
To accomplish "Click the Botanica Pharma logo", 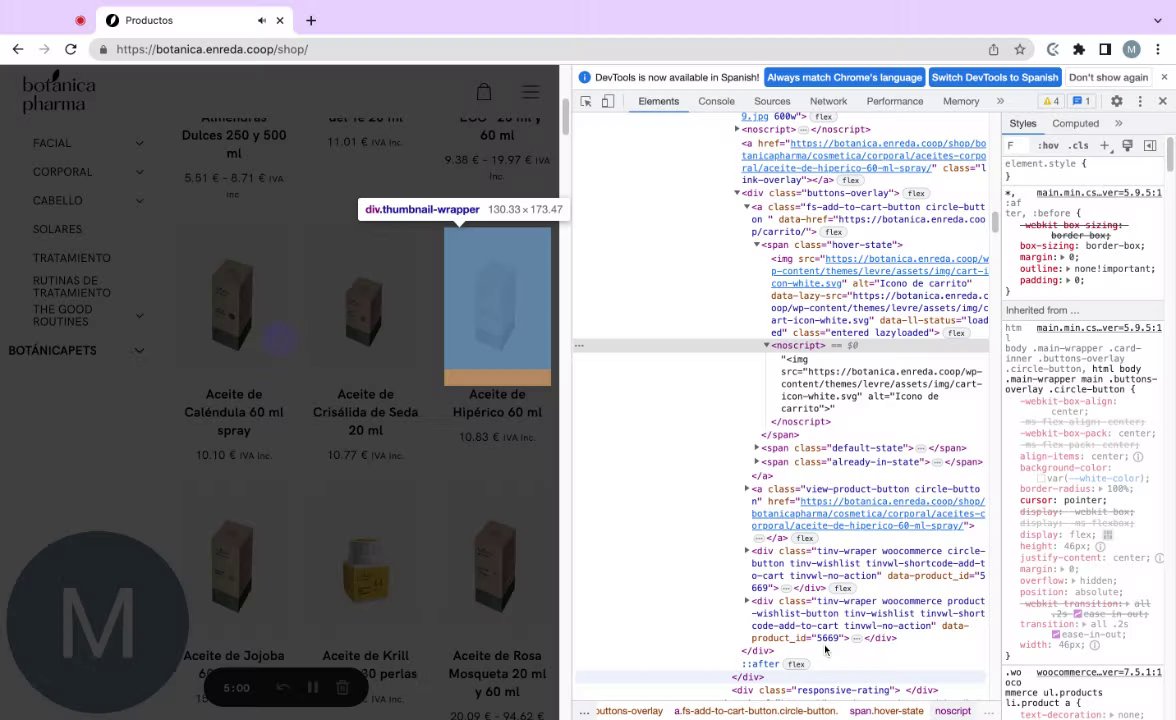I will pyautogui.click(x=58, y=92).
